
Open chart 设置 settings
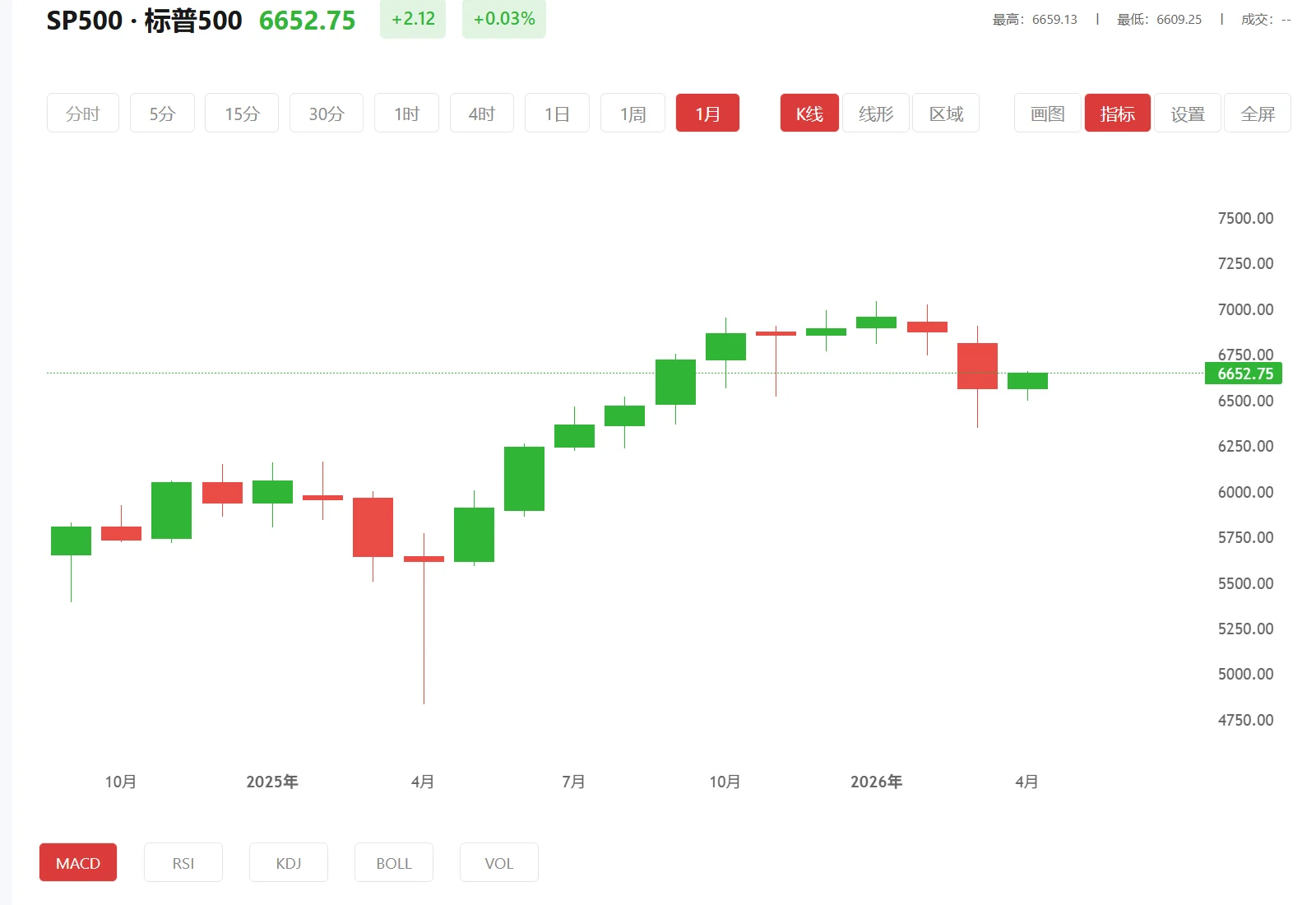tap(1187, 114)
